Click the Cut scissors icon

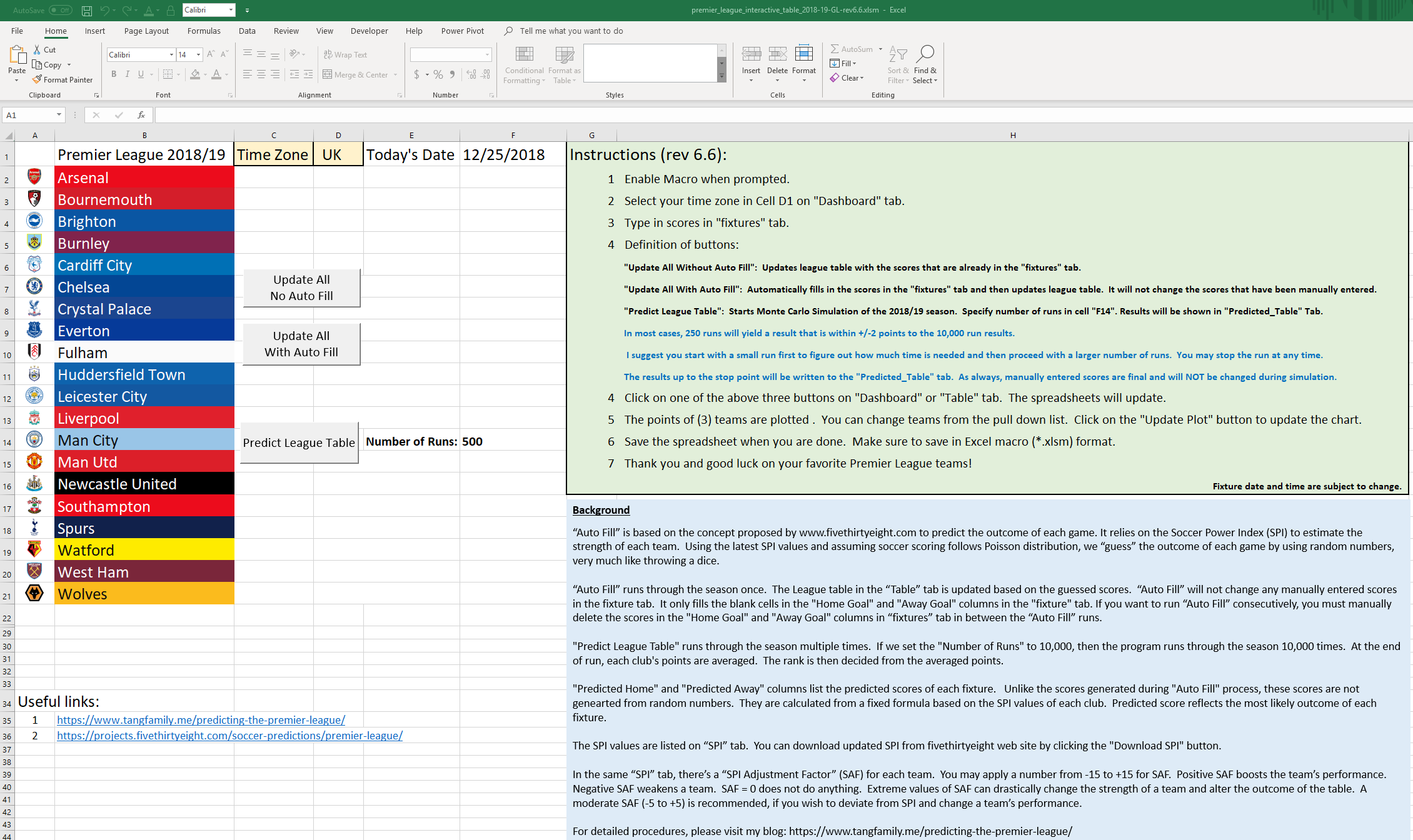click(37, 49)
